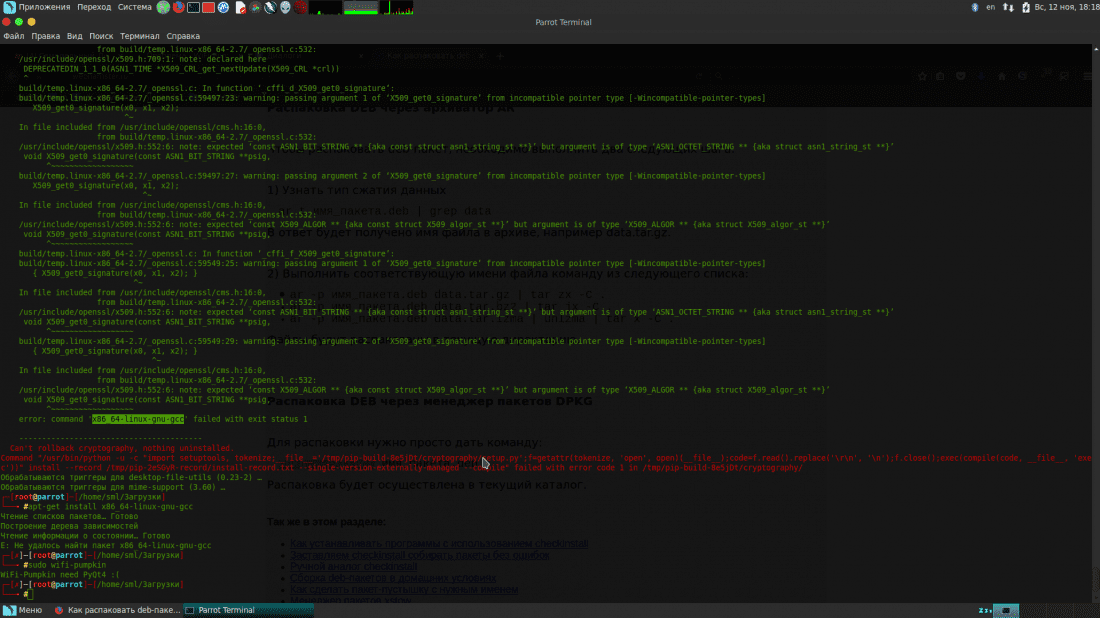Click the line apt-get install x86_64-linux-gnu-gcc

pyautogui.click(x=110, y=506)
